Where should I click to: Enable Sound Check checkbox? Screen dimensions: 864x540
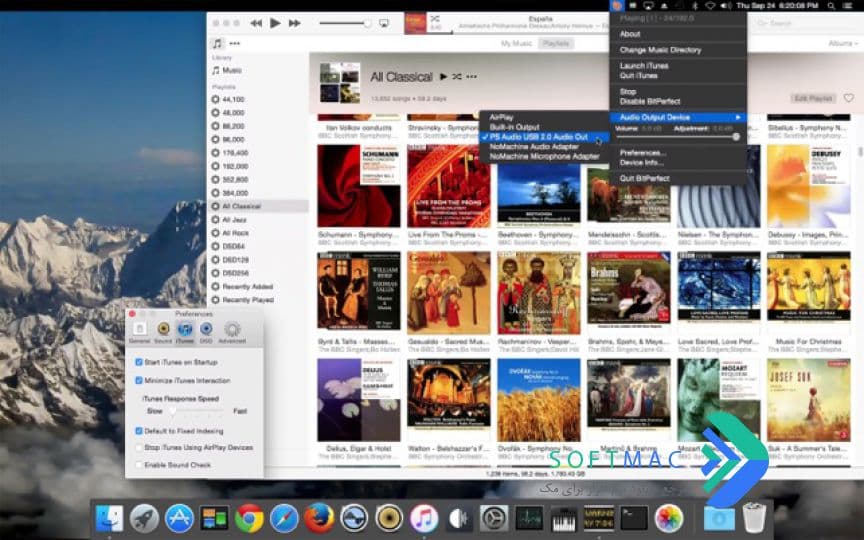click(139, 465)
